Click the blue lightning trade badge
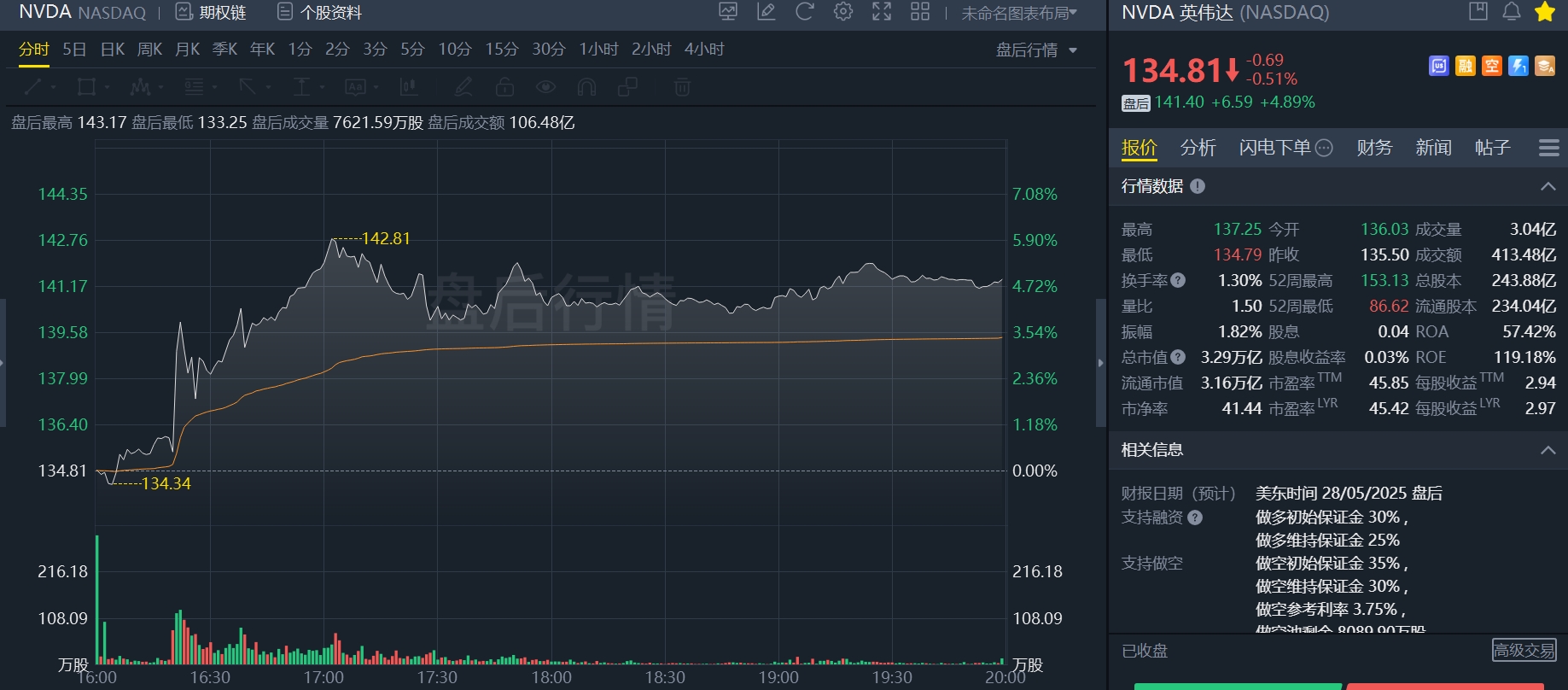This screenshot has height=690, width=1568. point(1518,66)
